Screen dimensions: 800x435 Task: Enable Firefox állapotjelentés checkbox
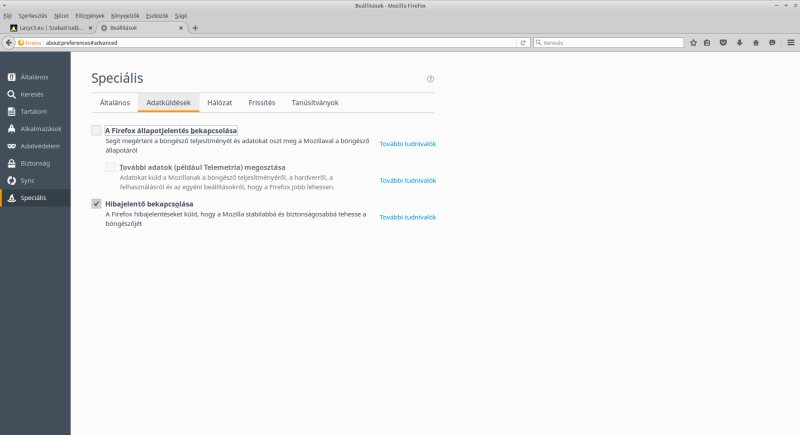pos(96,131)
